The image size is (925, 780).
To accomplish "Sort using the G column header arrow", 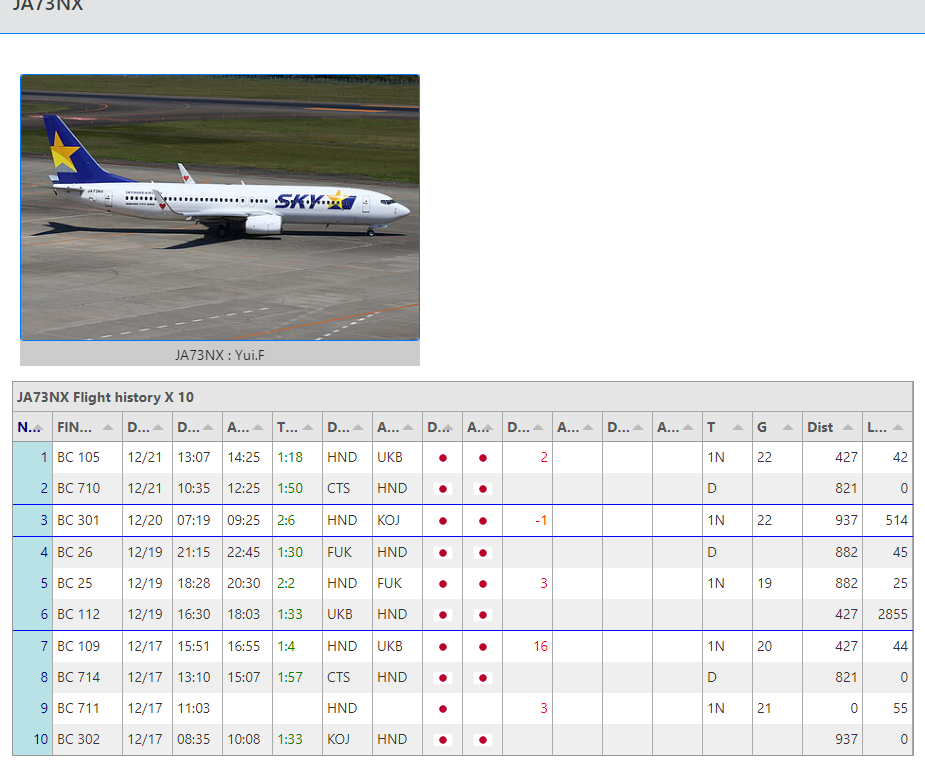I will [x=786, y=428].
